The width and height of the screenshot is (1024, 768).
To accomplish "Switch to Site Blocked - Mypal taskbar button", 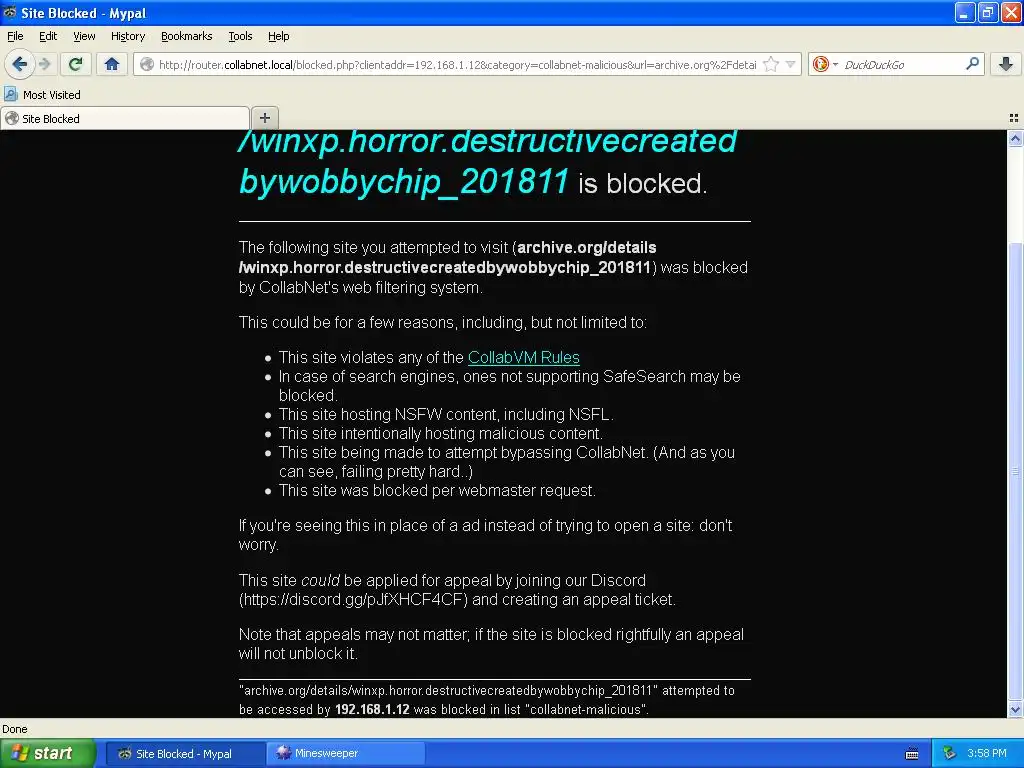I will (x=184, y=754).
